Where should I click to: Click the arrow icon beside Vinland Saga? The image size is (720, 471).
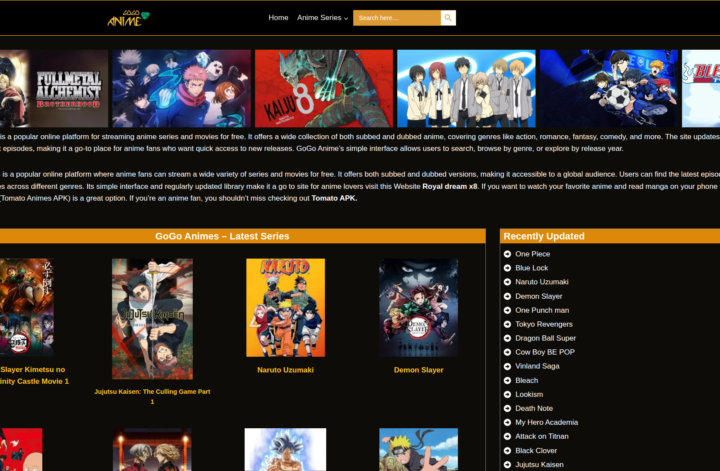coord(507,366)
